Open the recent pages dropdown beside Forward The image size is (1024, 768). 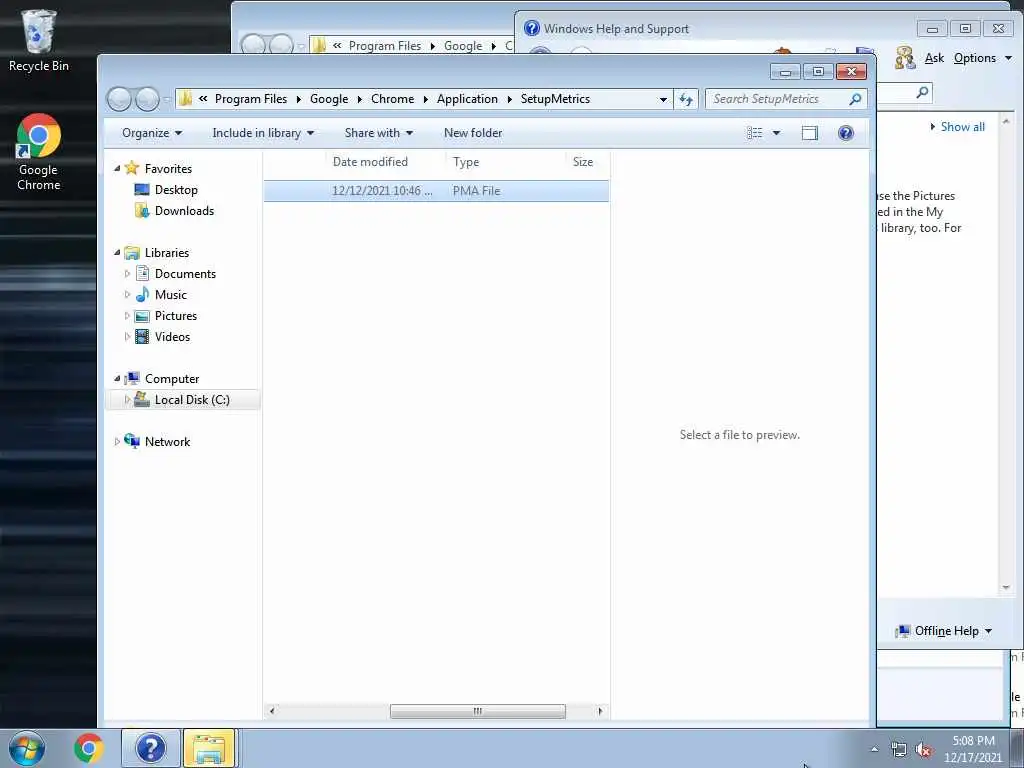click(167, 99)
